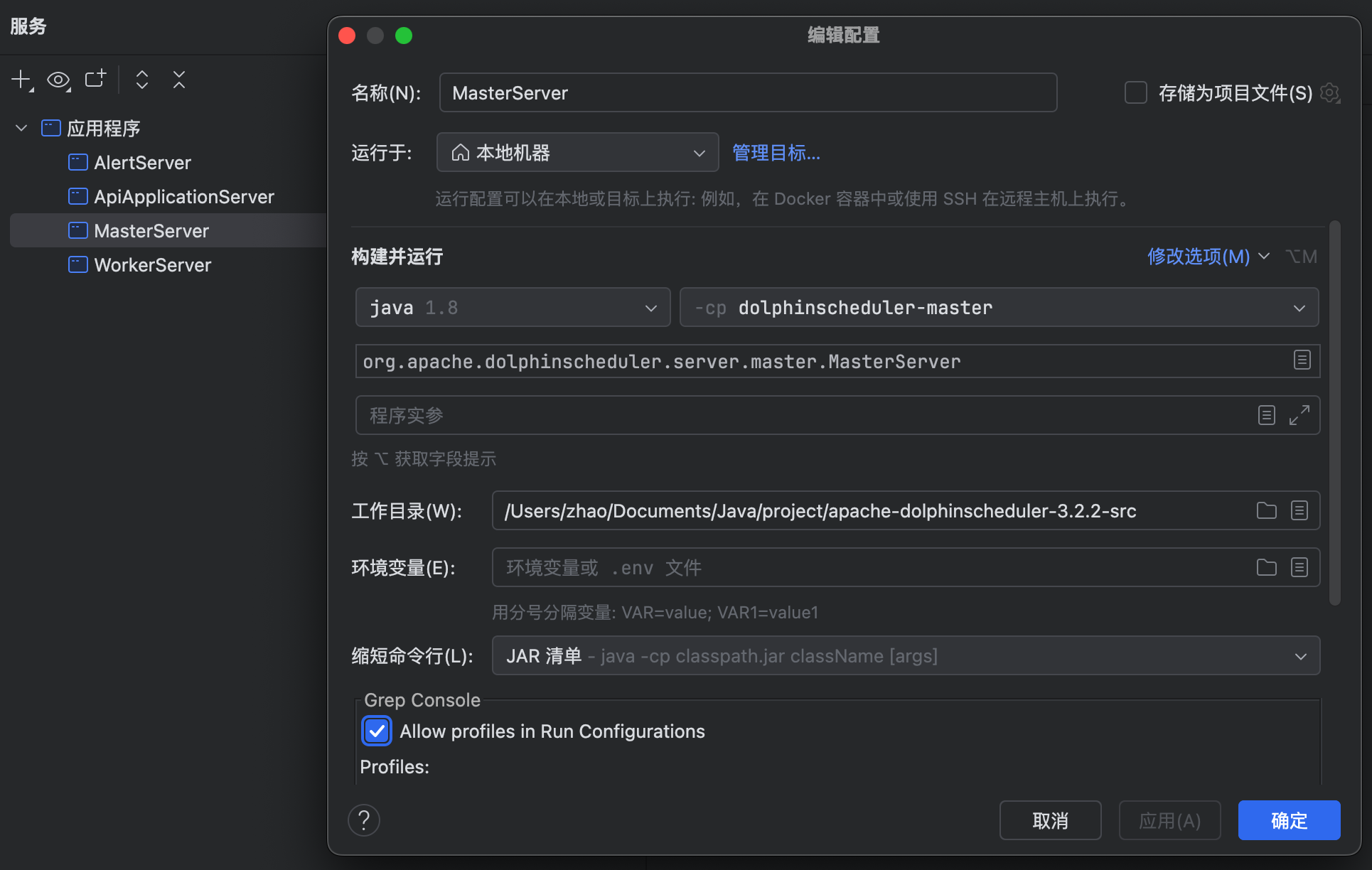1372x870 pixels.
Task: Open the 缩短命令行 JAR 清单 dropdown
Action: tap(906, 655)
